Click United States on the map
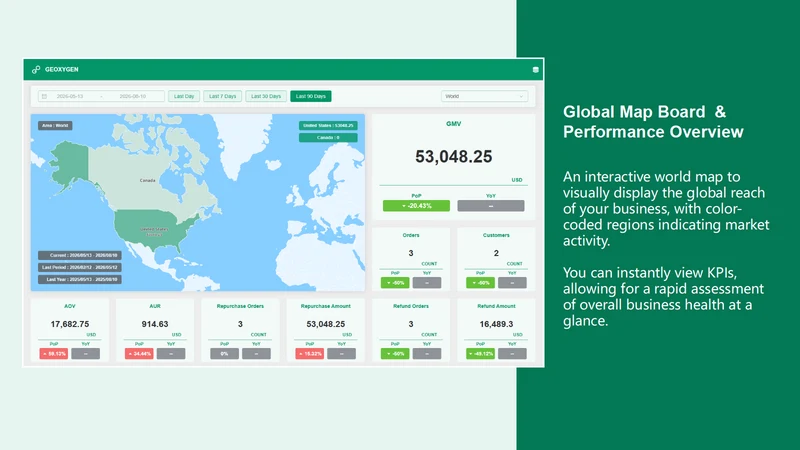 (154, 231)
